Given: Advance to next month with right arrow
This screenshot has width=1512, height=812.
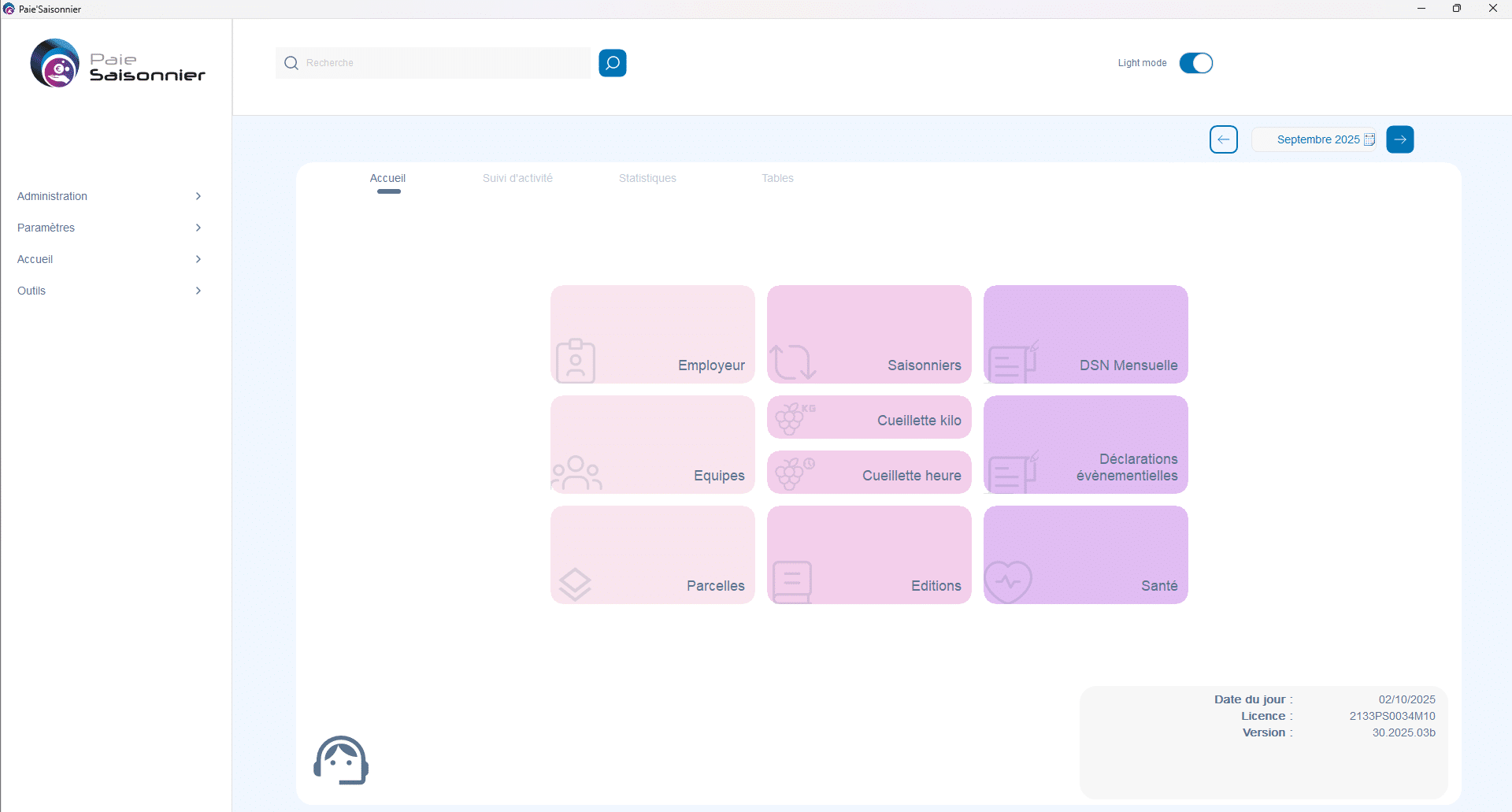Looking at the screenshot, I should (1399, 139).
